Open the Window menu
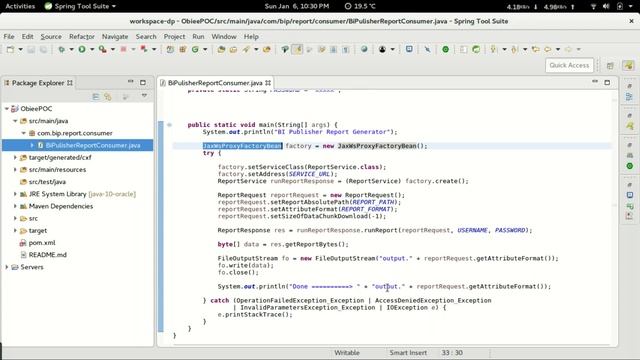Viewport: 640px width, 360px height. click(x=224, y=36)
